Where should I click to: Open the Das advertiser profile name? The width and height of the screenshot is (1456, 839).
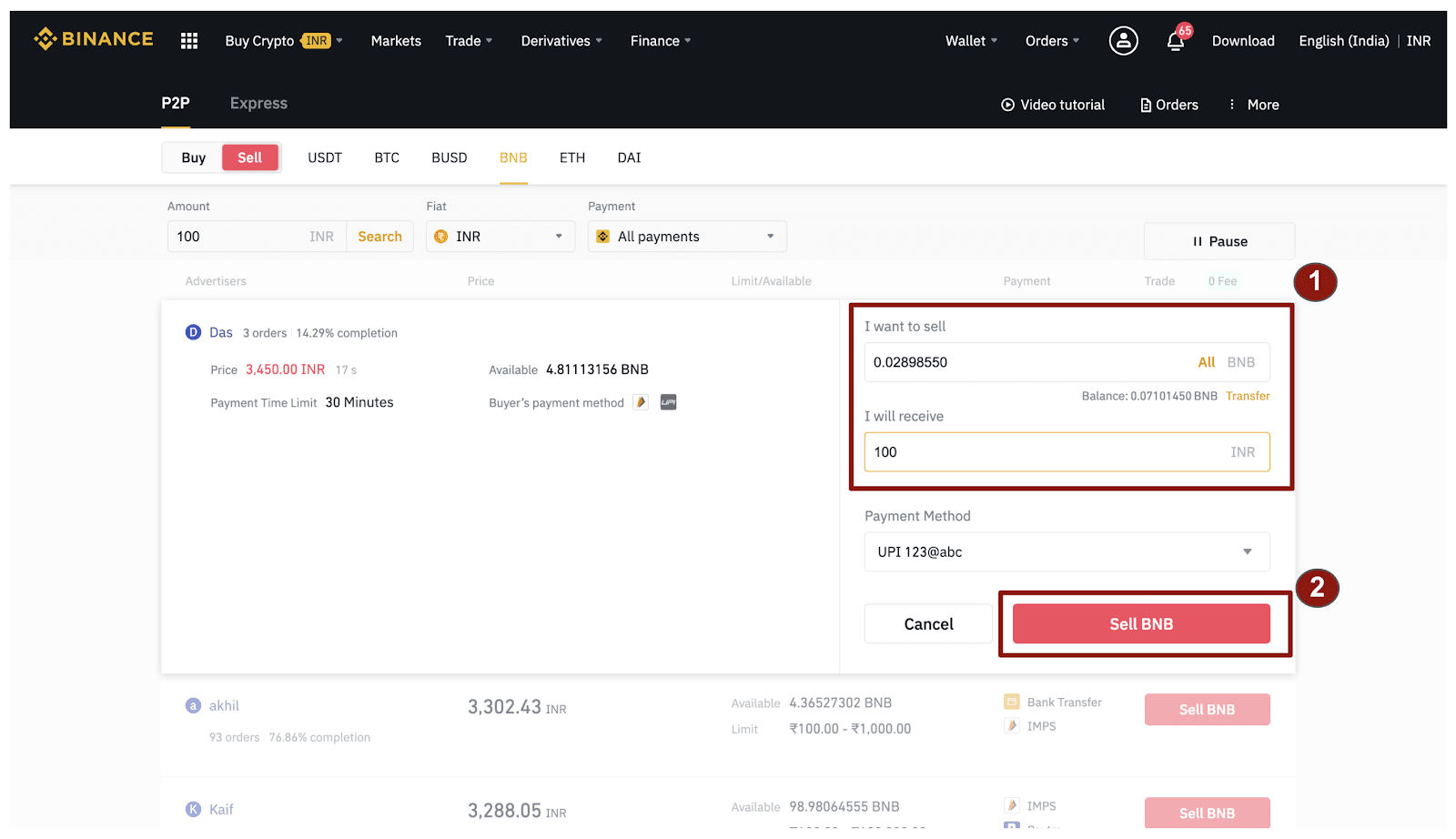click(221, 332)
